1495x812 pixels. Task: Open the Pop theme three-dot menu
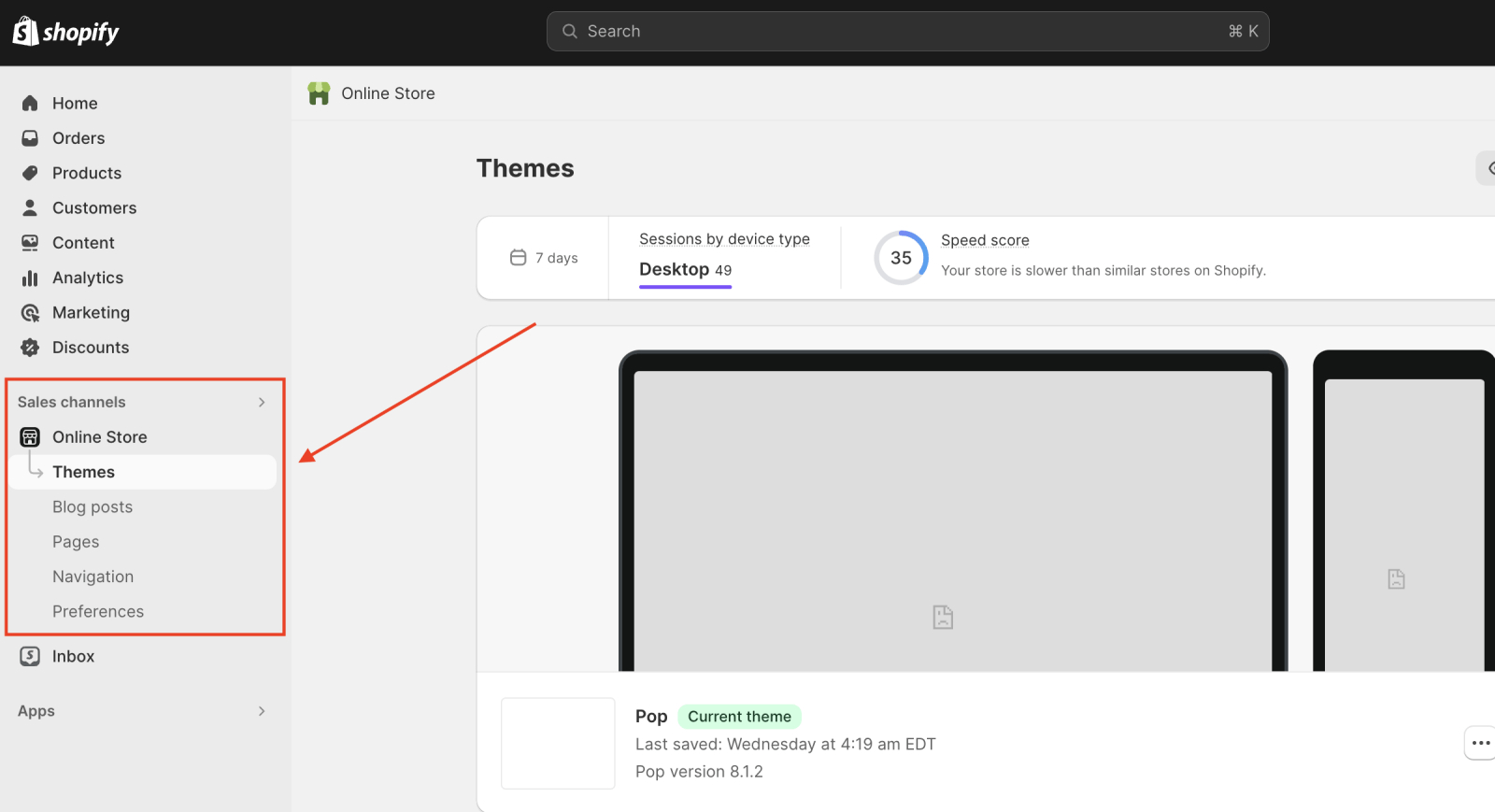1481,743
